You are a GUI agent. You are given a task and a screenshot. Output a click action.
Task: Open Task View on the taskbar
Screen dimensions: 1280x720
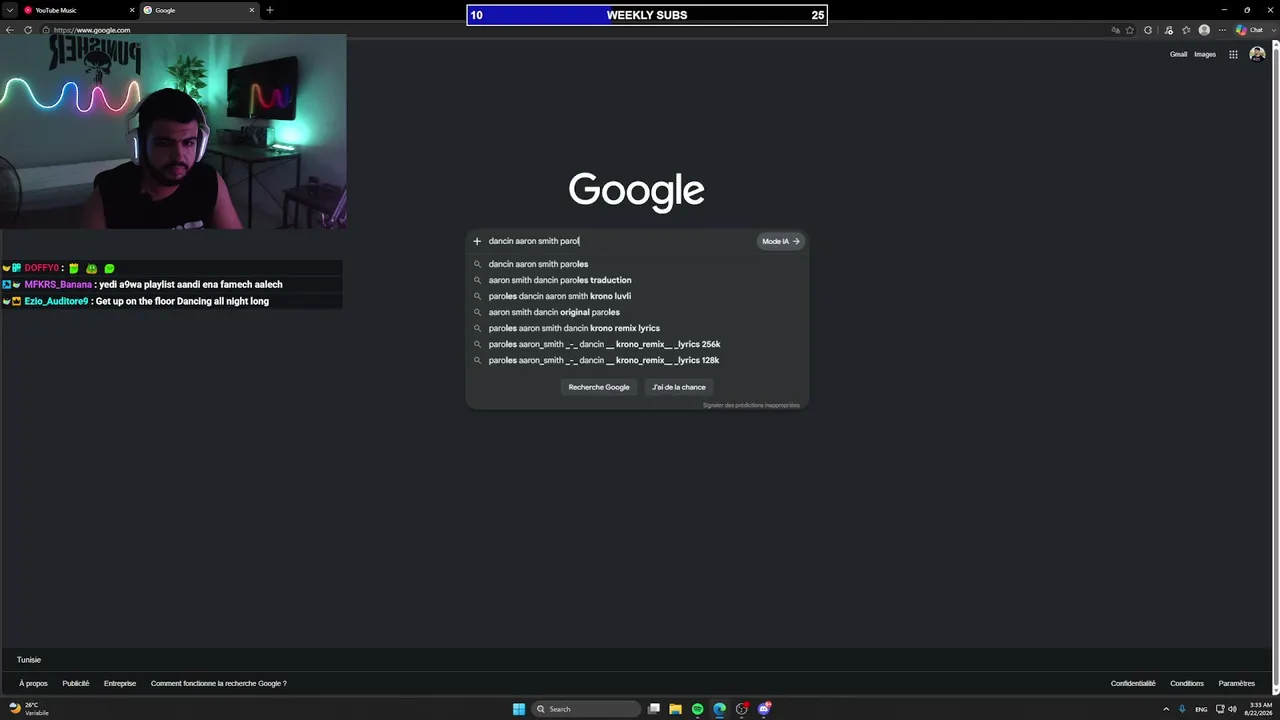[654, 709]
